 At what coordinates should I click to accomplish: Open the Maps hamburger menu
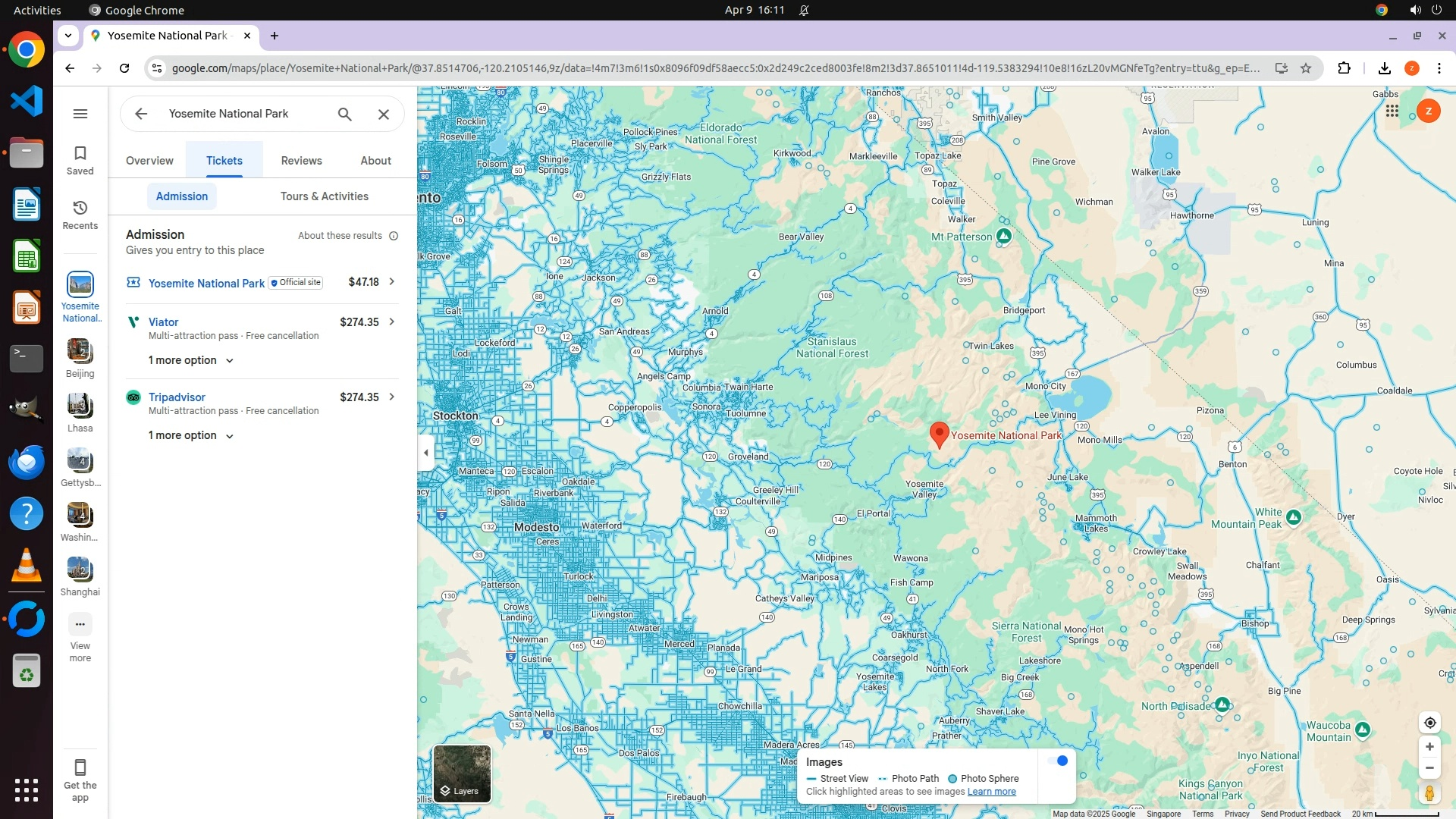(80, 114)
